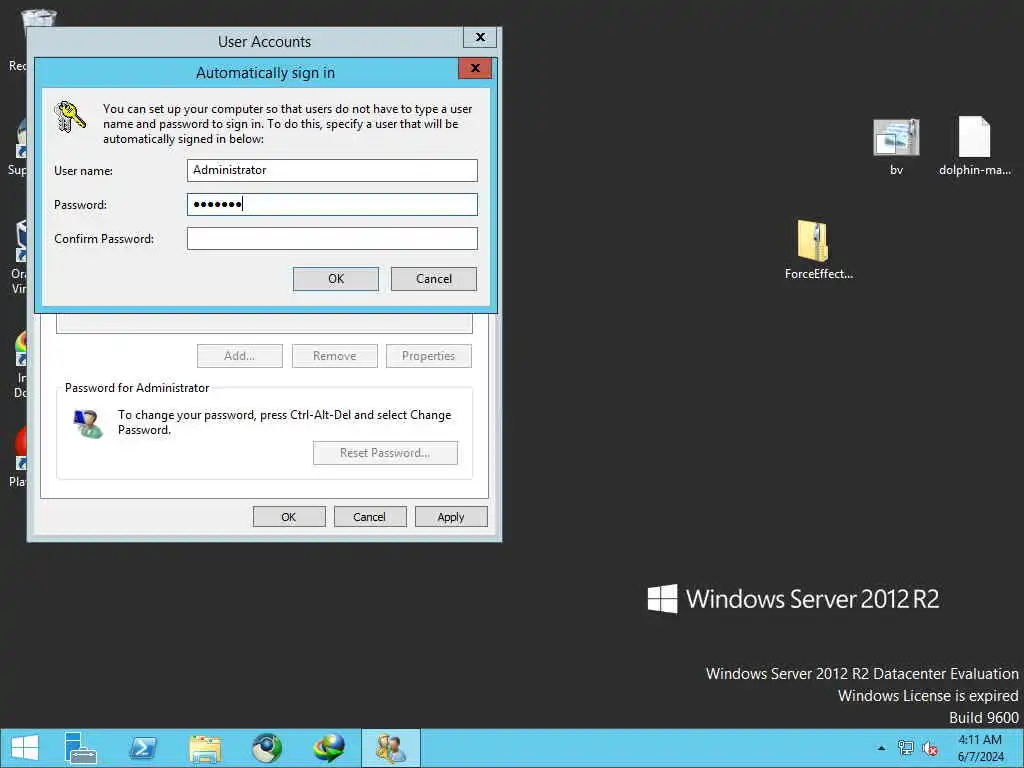The image size is (1024, 768).
Task: Cancel the Automatically sign in dialog
Action: (x=434, y=279)
